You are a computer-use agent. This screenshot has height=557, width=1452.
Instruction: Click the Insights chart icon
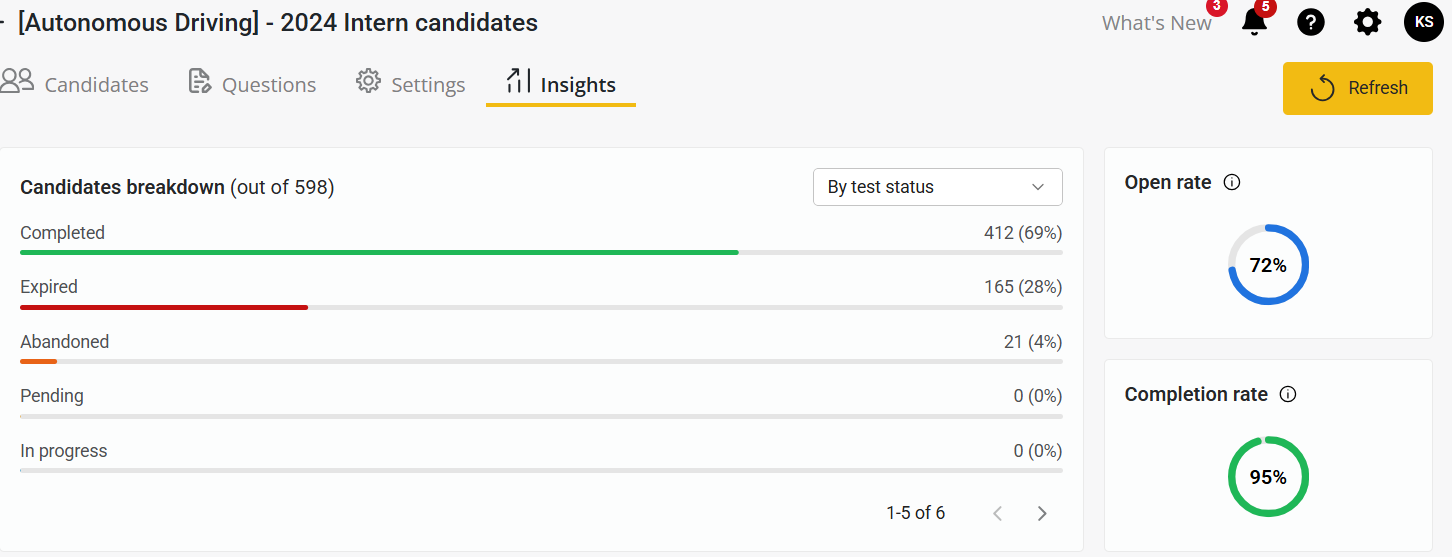(518, 82)
